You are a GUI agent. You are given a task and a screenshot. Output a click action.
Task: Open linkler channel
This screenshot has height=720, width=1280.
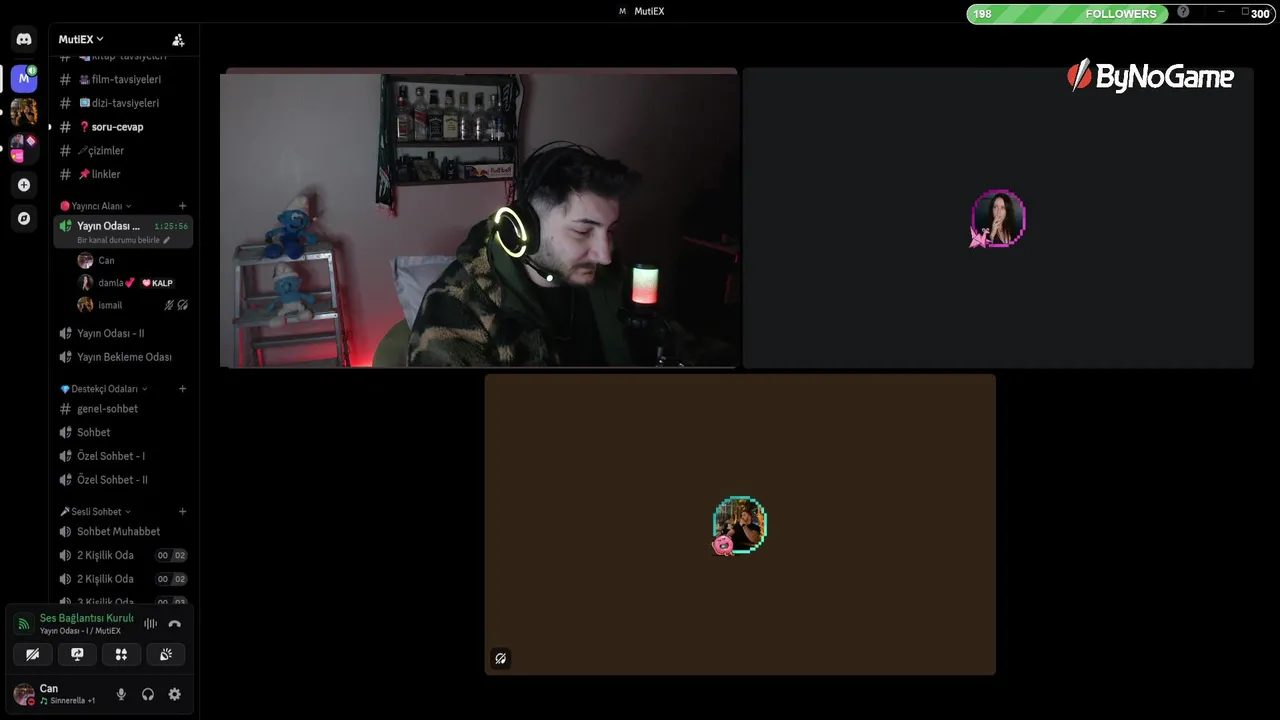(122, 174)
